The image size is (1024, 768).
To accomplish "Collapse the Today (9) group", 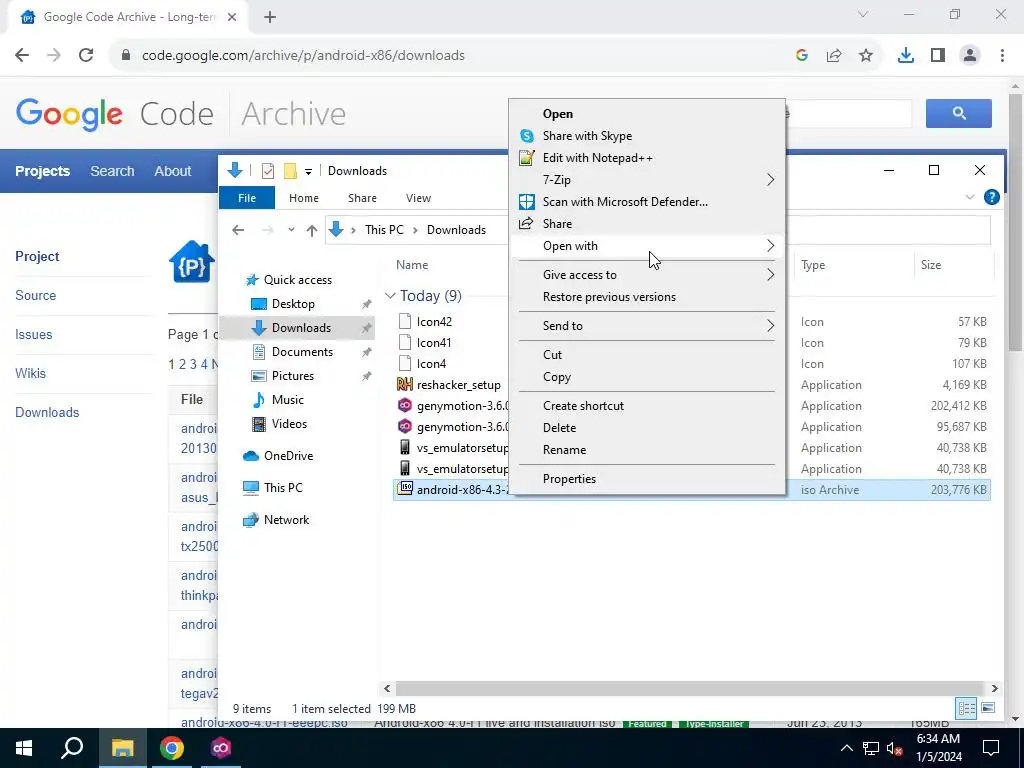I will pos(390,296).
